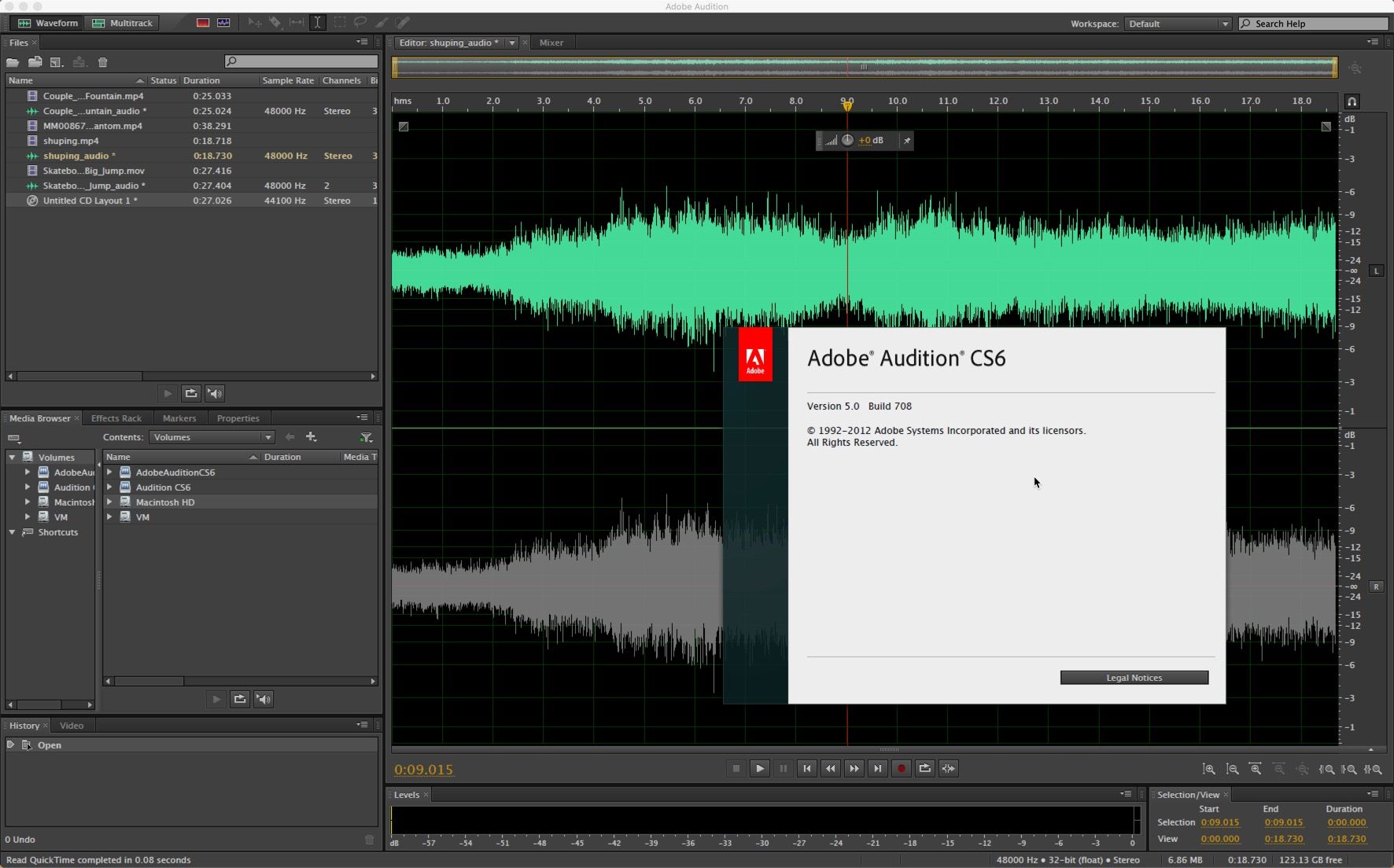1394x868 pixels.
Task: Open the Markers tab
Action: (x=179, y=418)
